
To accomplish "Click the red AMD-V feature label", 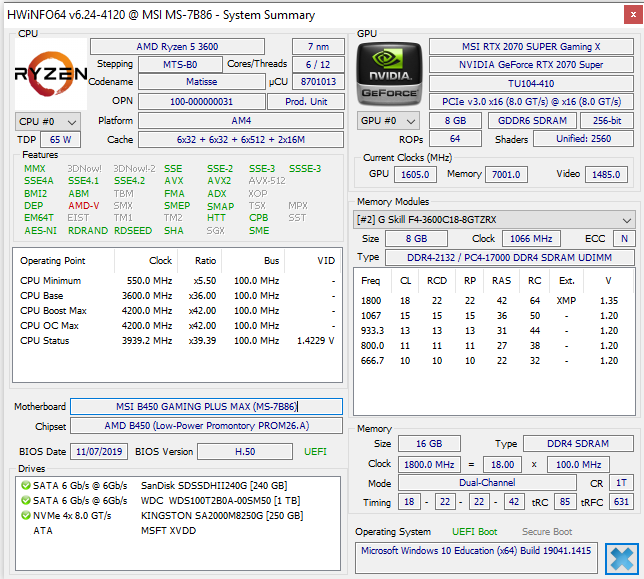I will (84, 205).
